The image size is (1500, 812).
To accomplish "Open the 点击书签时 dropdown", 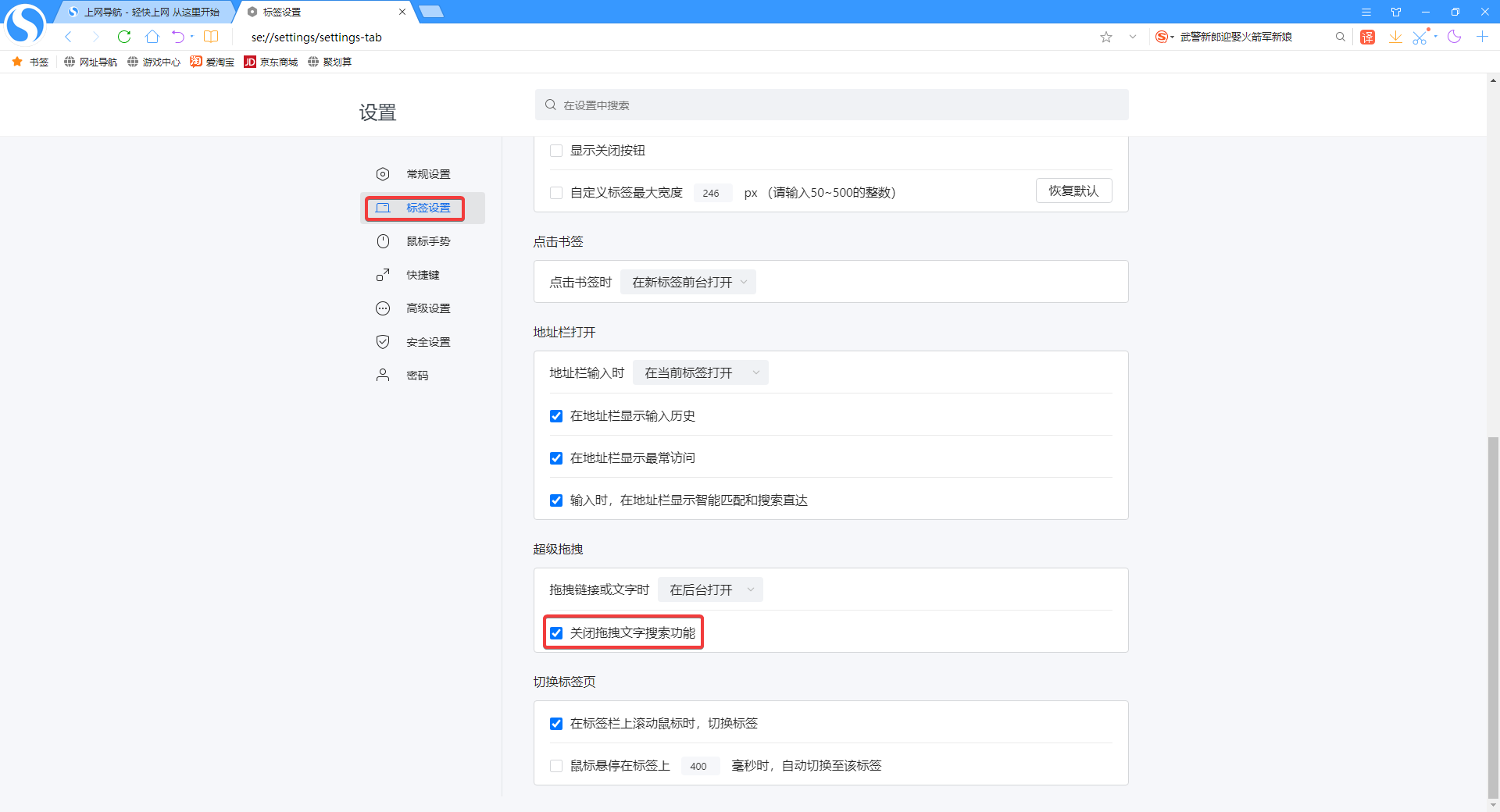I will click(x=688, y=282).
